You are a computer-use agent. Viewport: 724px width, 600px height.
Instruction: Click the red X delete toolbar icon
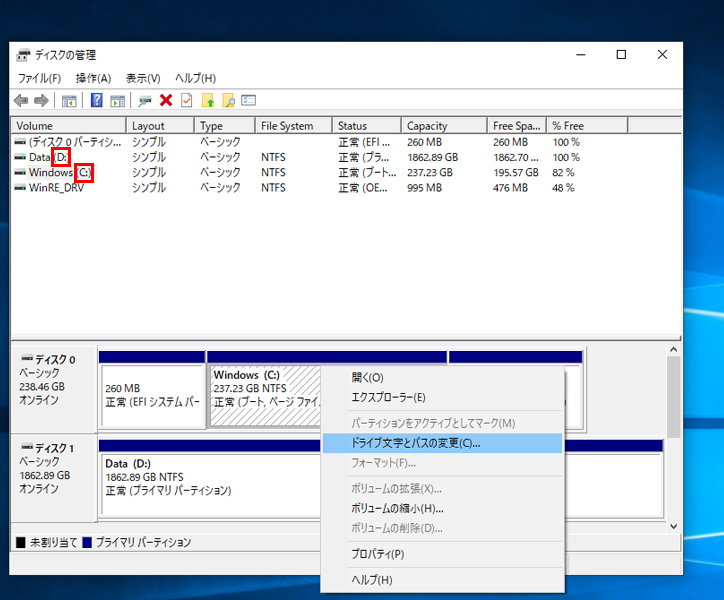(x=166, y=100)
